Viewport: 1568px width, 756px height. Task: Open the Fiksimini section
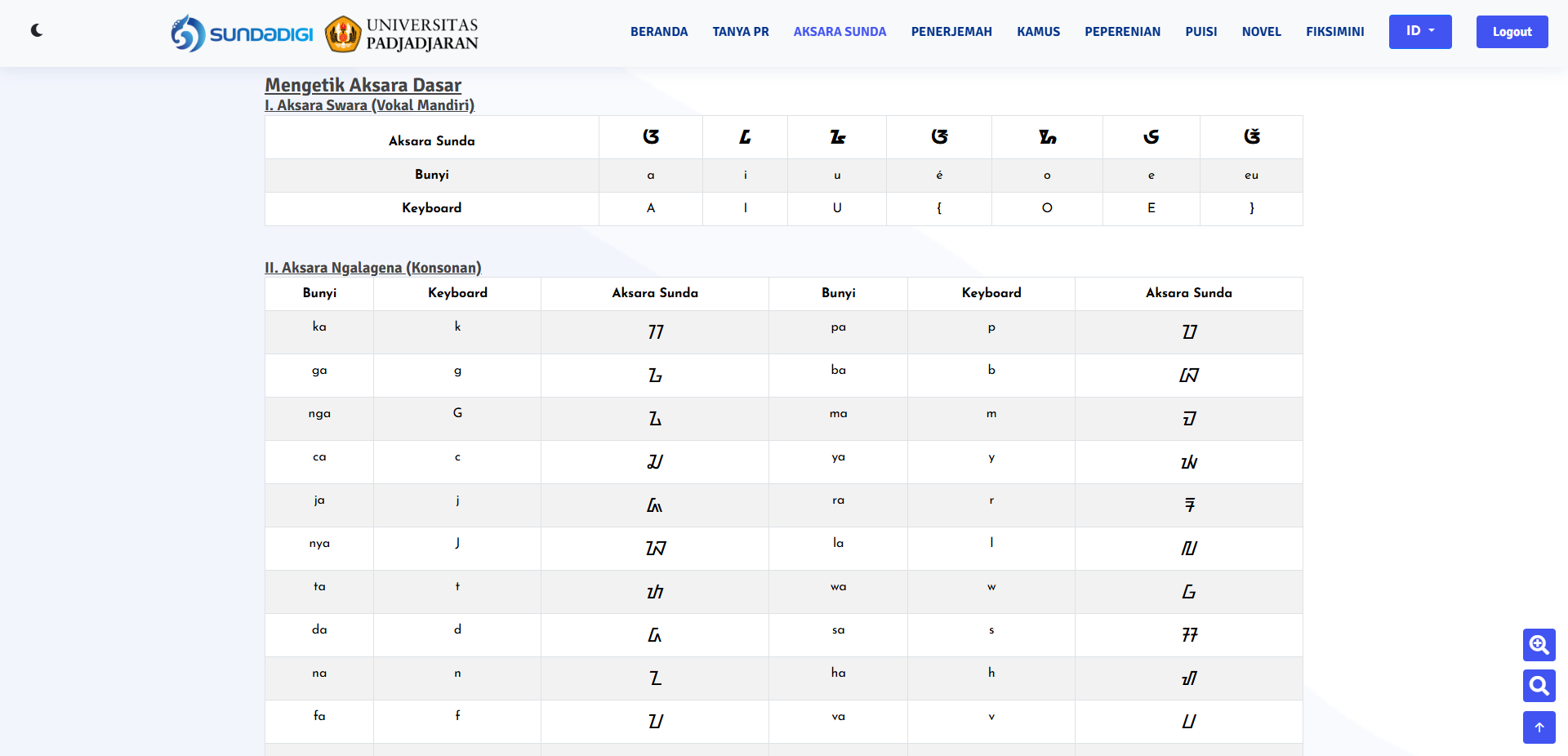coord(1335,32)
